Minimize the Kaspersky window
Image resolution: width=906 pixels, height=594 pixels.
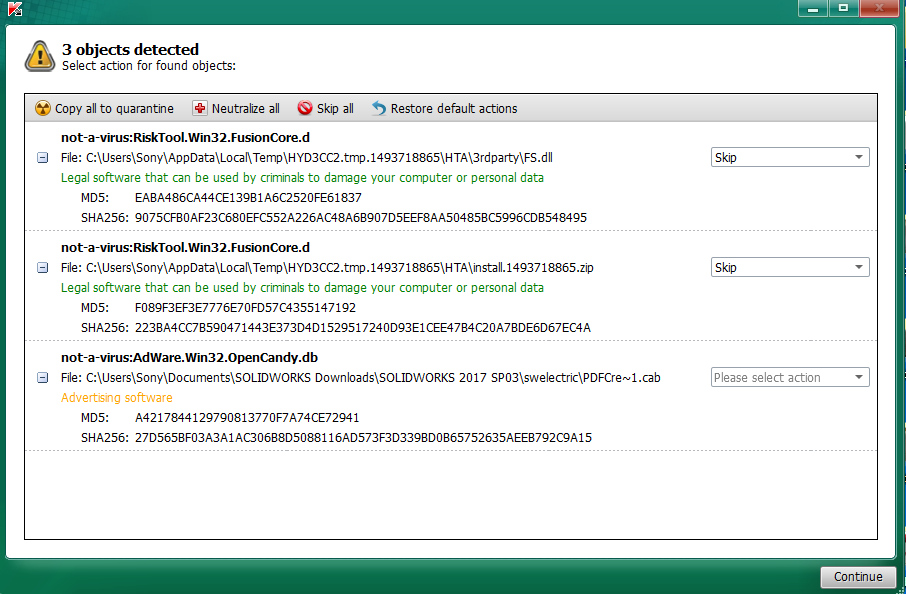coord(812,8)
